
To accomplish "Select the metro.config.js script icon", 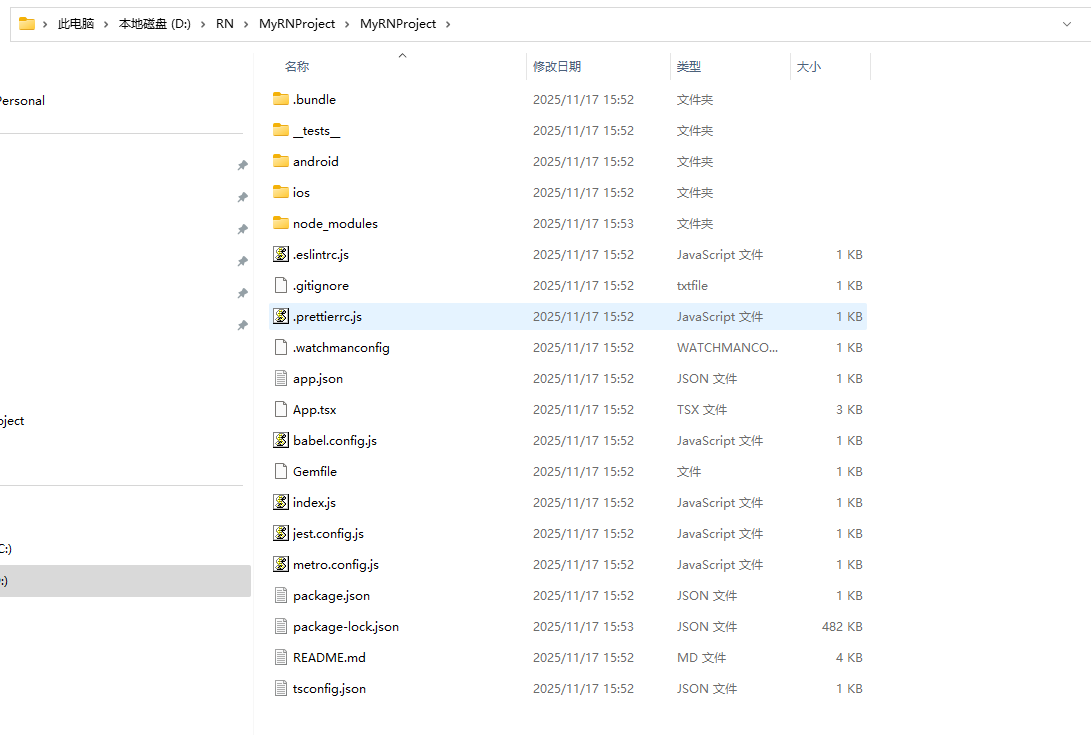I will (x=280, y=564).
